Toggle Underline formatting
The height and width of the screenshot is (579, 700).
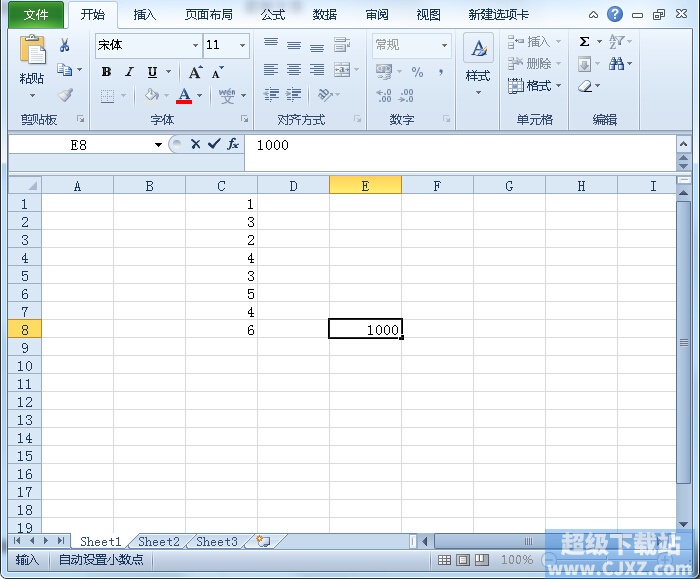[x=153, y=72]
